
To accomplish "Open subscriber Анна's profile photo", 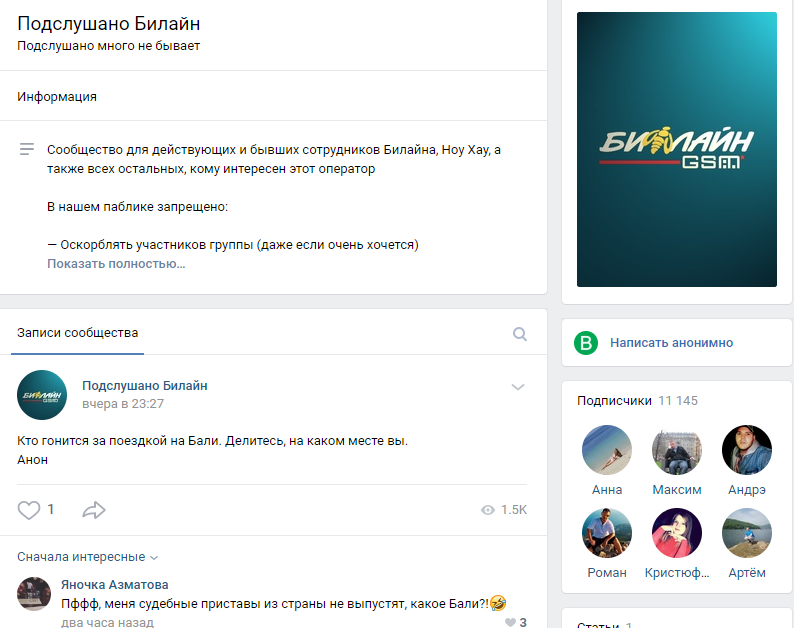I will point(607,450).
